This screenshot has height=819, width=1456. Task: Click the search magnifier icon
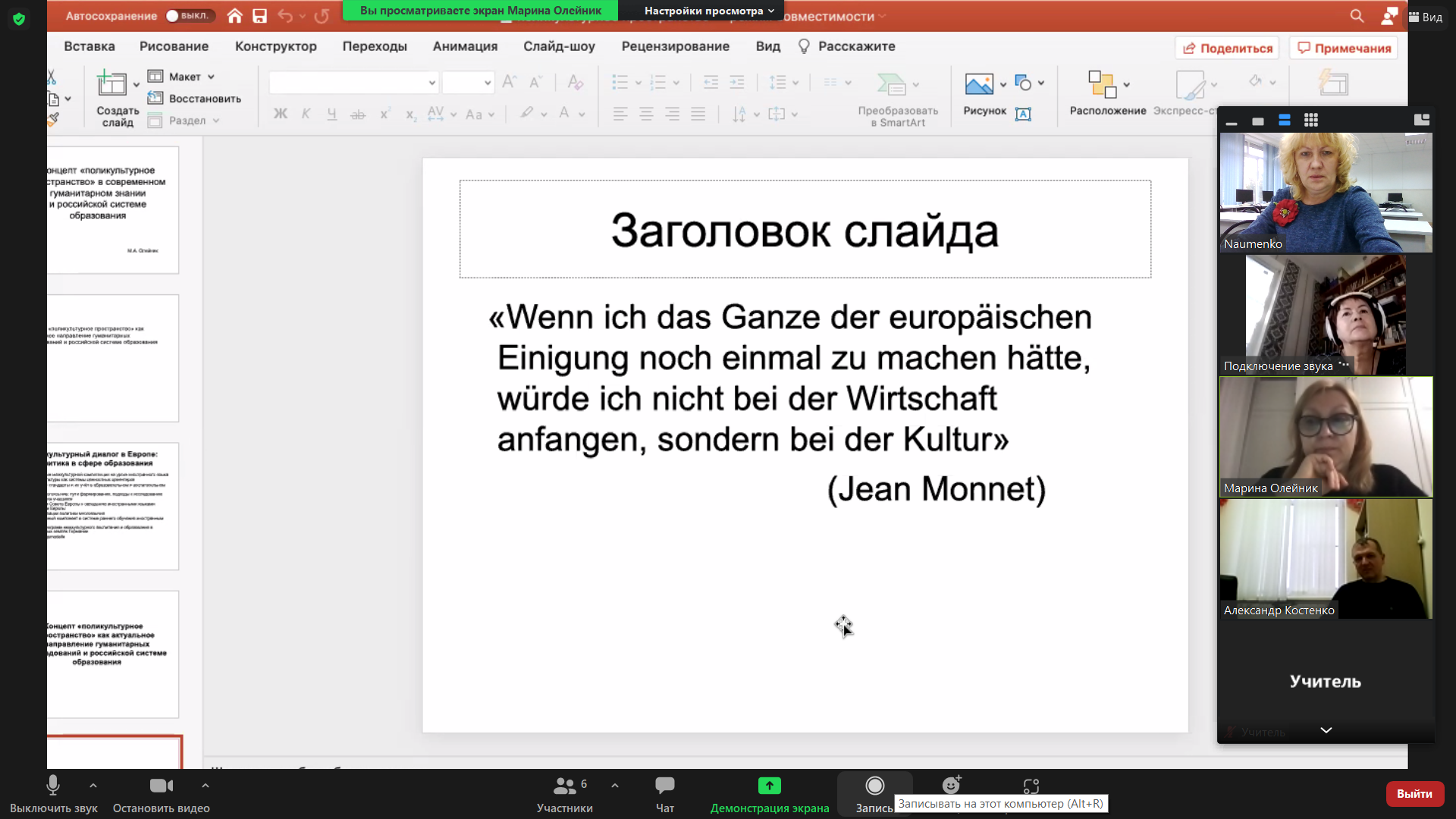1357,16
